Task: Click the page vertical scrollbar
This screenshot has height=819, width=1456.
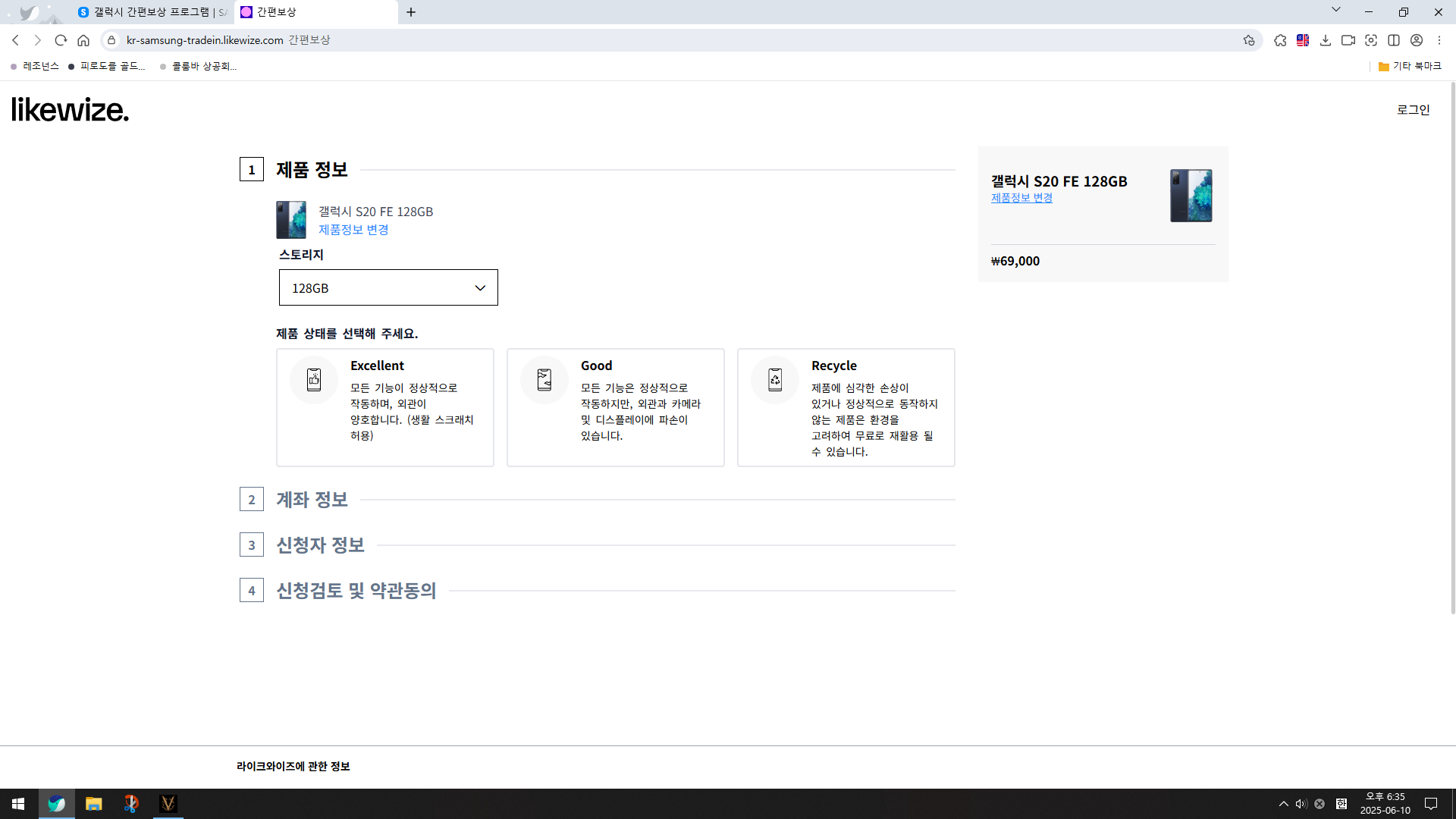Action: [x=1451, y=349]
